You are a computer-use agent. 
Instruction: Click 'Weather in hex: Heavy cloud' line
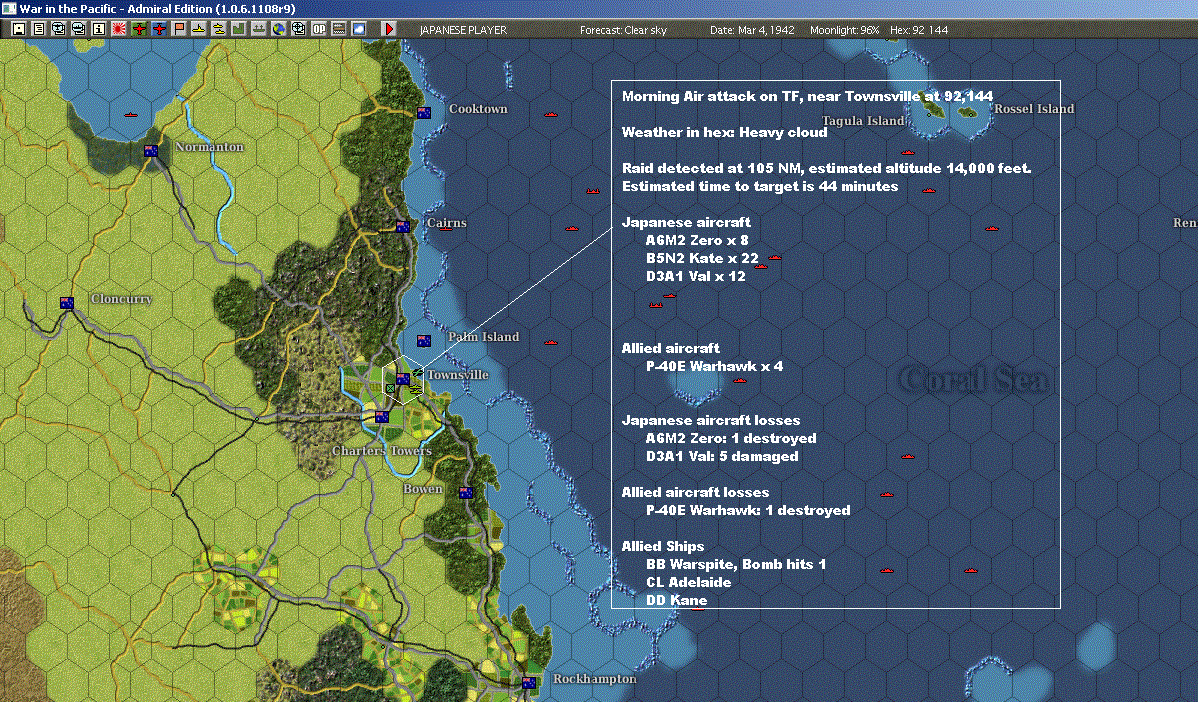724,132
